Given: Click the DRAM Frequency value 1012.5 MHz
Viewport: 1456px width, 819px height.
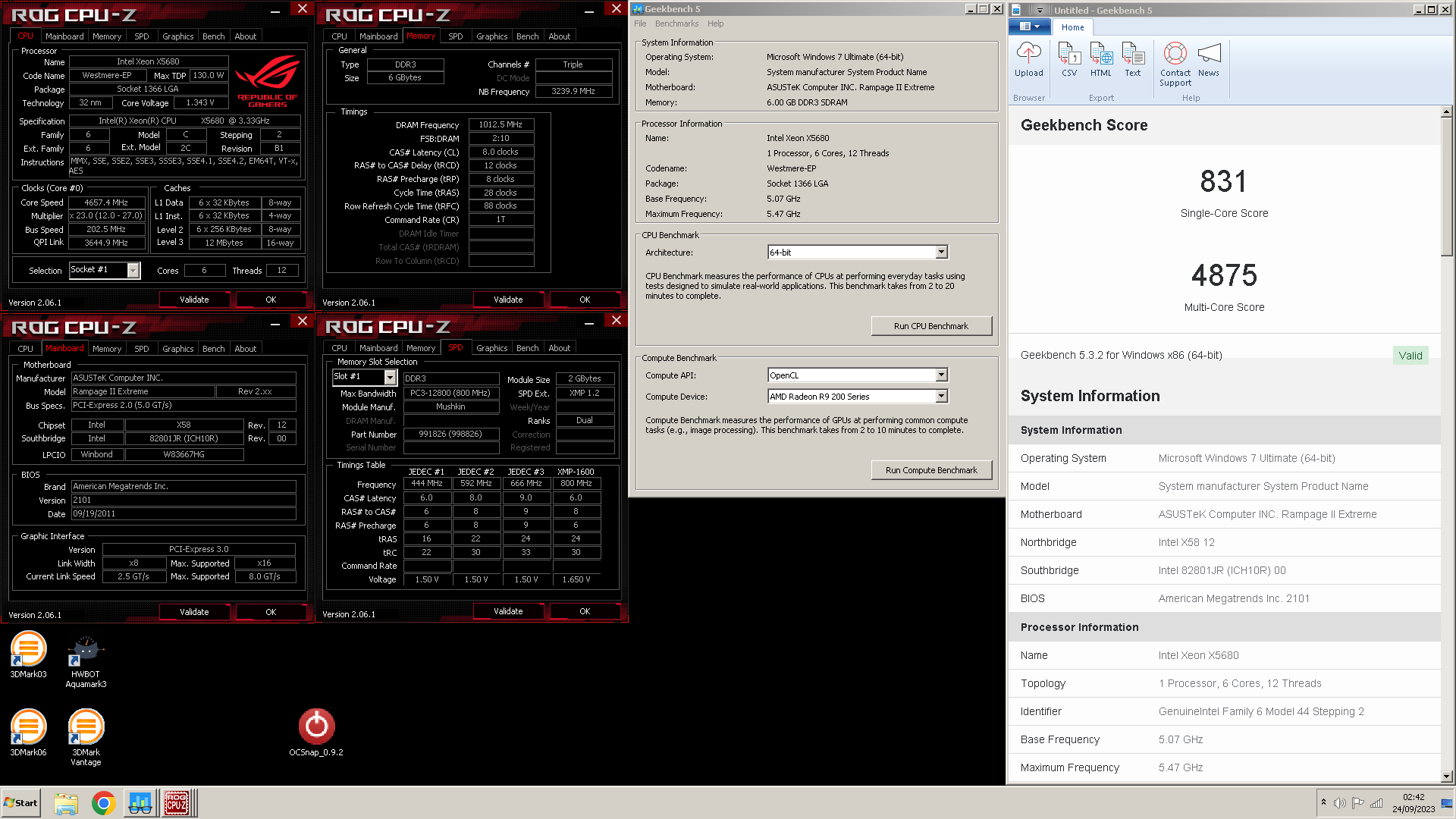Looking at the screenshot, I should click(500, 124).
